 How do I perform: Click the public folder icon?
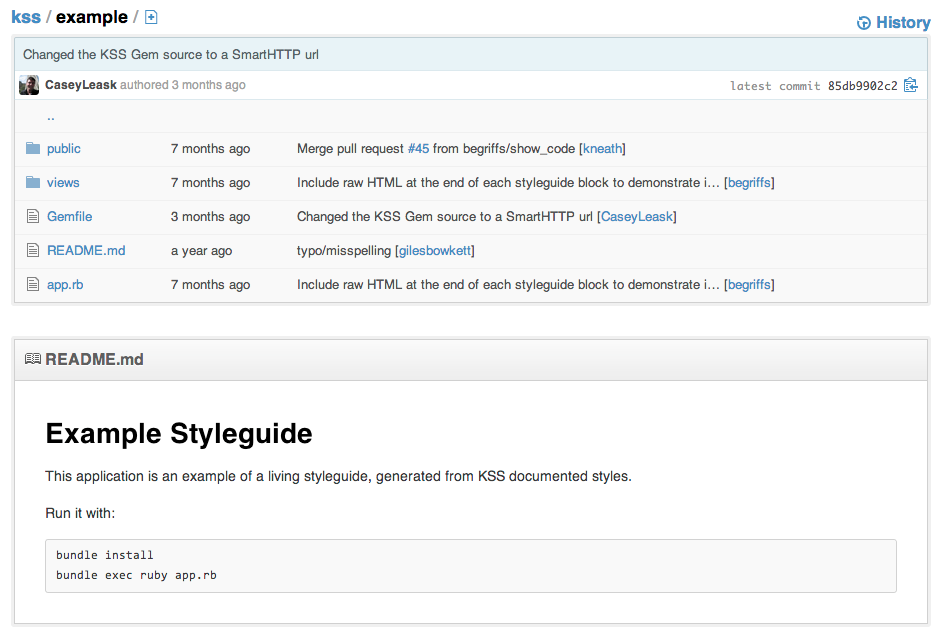33,149
